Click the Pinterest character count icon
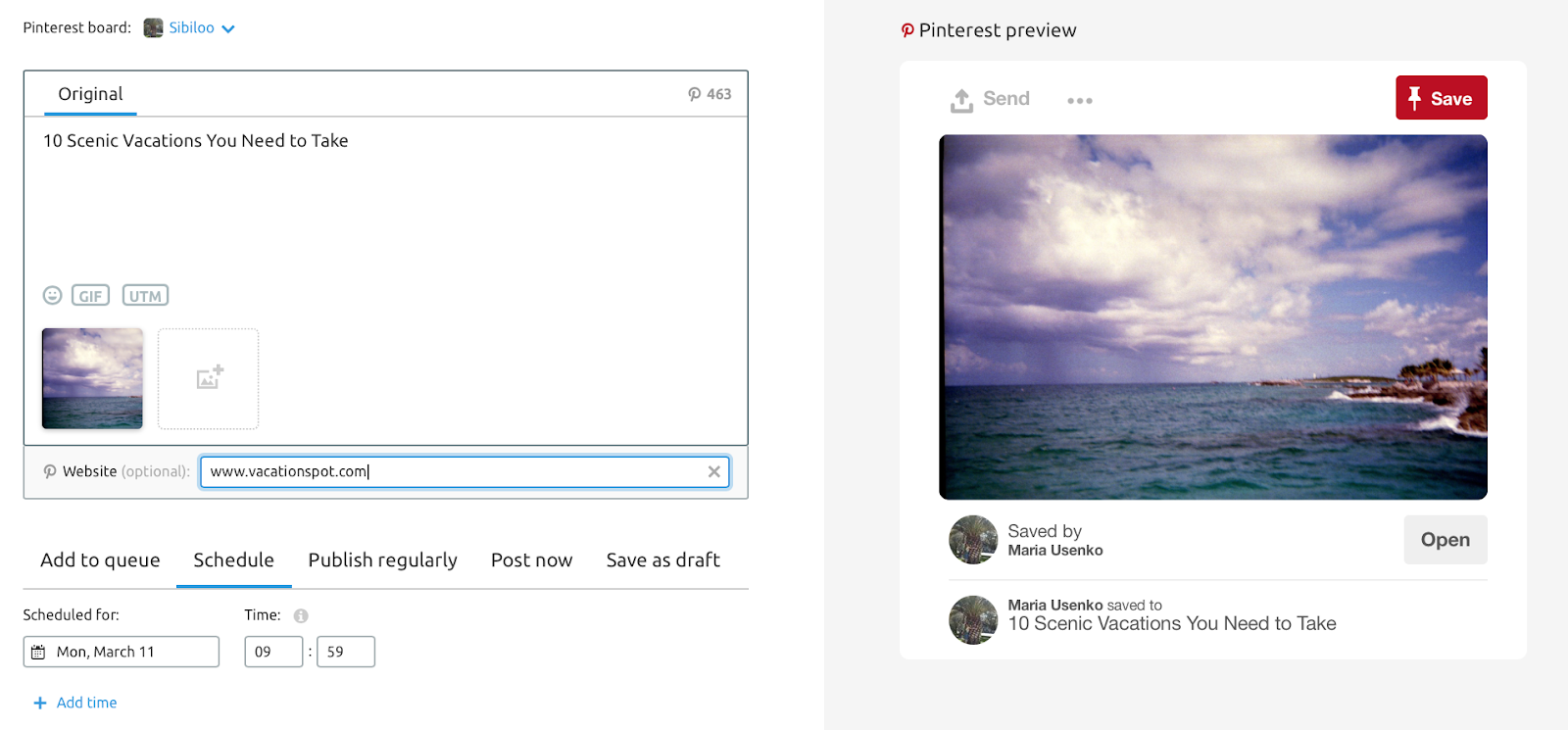 tap(694, 94)
